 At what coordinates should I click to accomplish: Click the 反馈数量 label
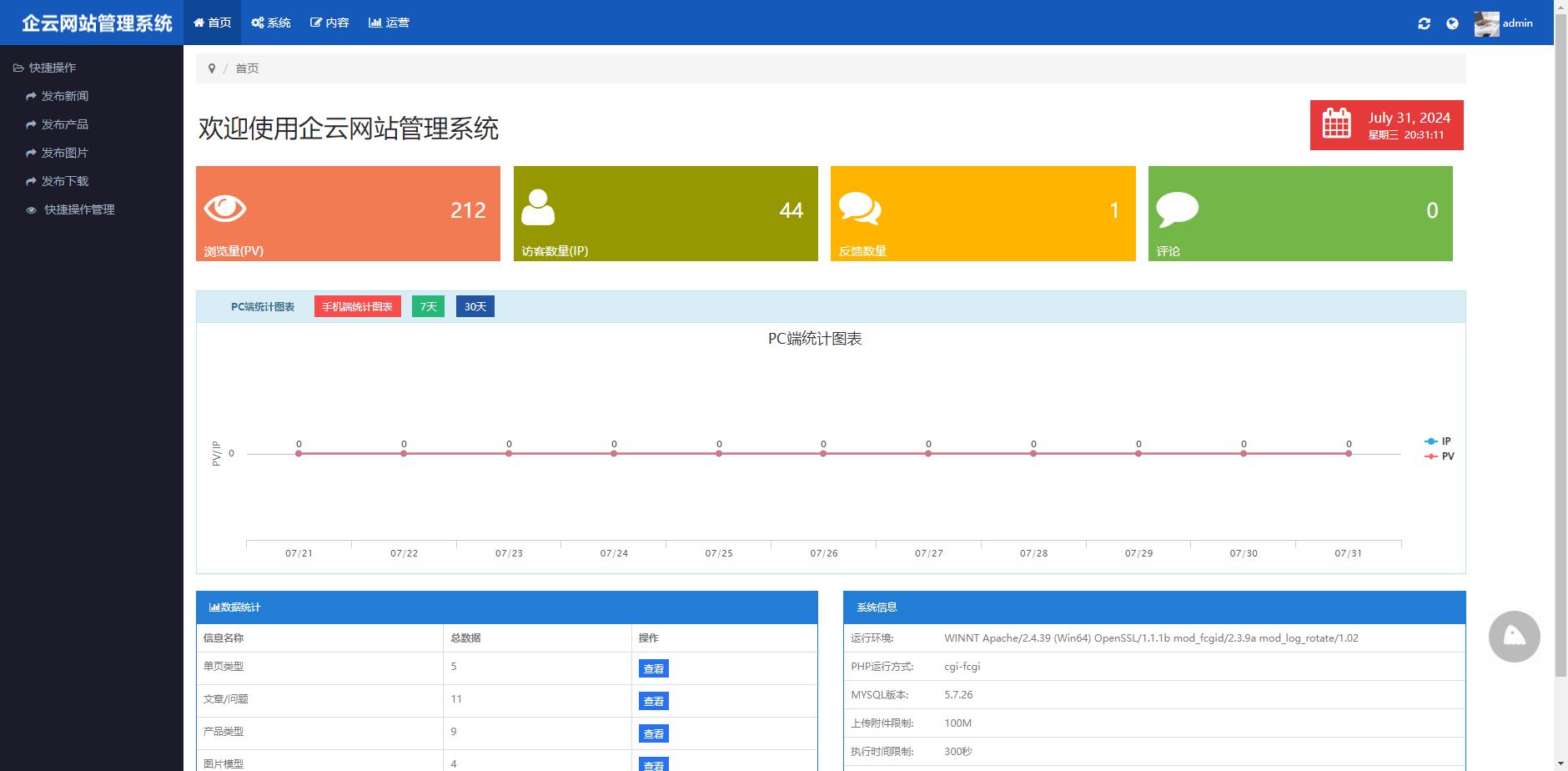point(862,251)
